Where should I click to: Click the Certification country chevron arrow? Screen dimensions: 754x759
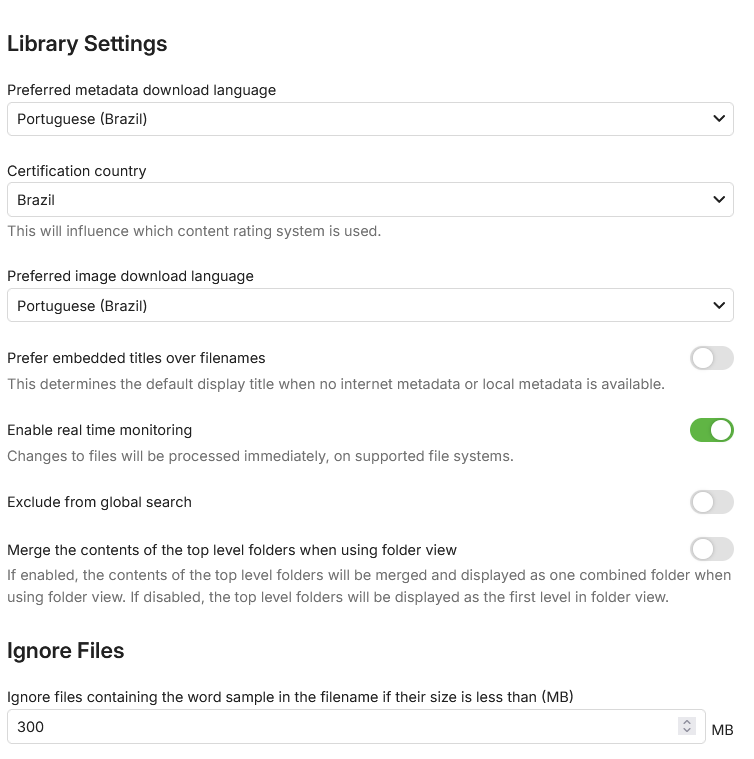click(x=718, y=200)
